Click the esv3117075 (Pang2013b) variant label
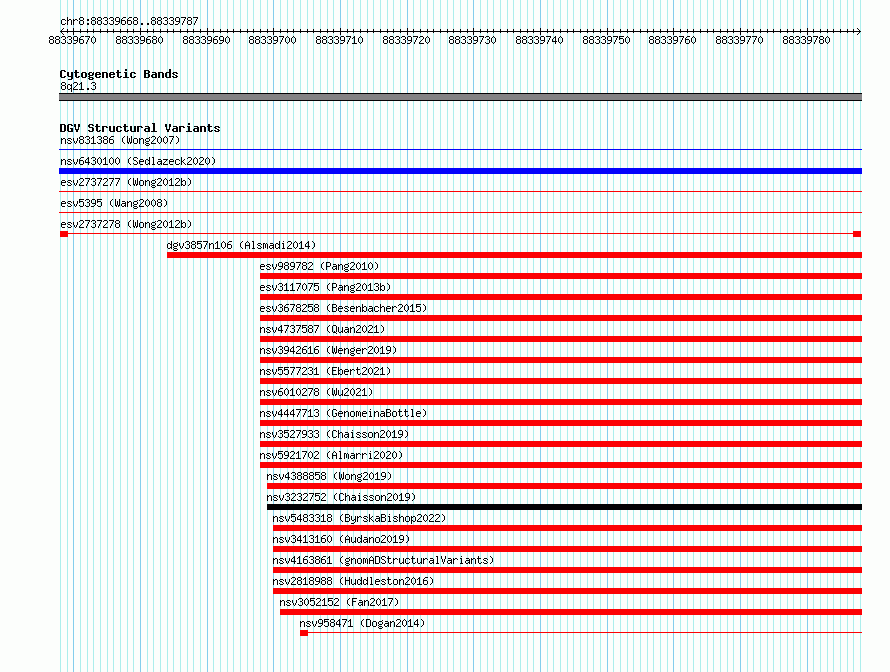The height and width of the screenshot is (672, 890). [x=325, y=287]
